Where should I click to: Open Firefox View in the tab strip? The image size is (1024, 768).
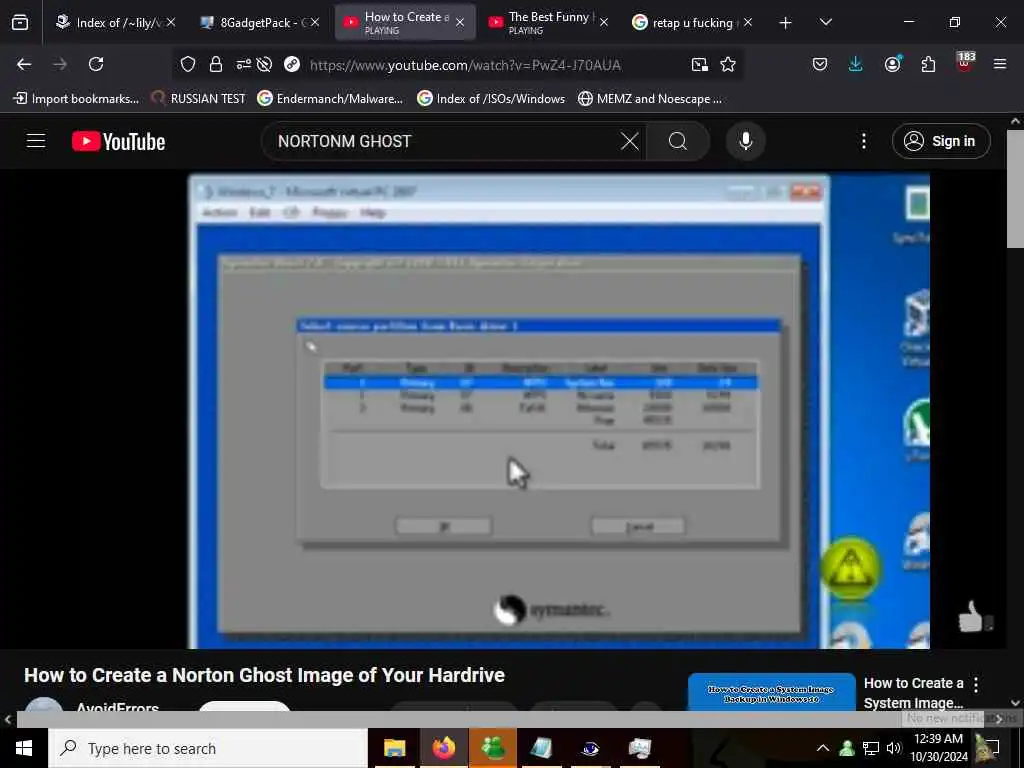click(20, 22)
